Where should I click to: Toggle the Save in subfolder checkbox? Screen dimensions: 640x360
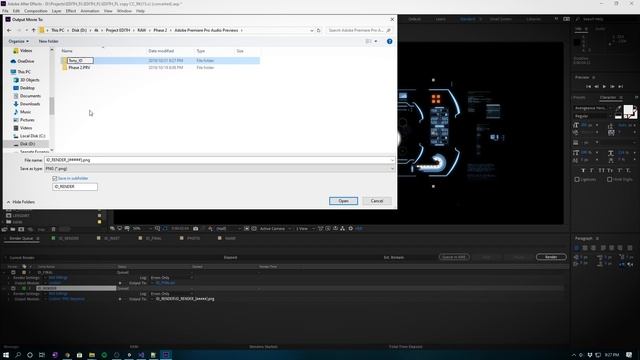(x=55, y=178)
